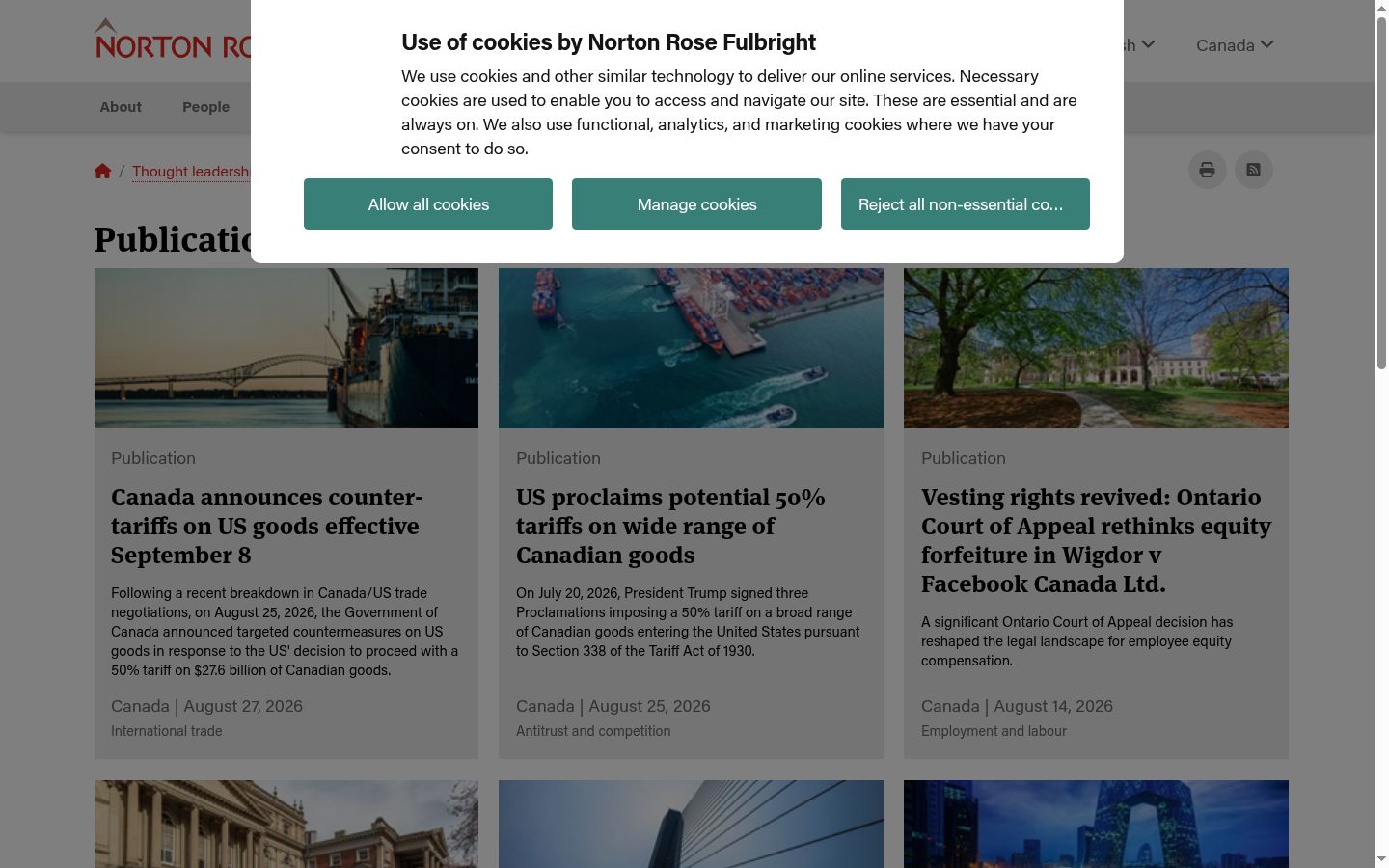
Task: Open Vesting rights revived article title
Action: coord(1096,540)
